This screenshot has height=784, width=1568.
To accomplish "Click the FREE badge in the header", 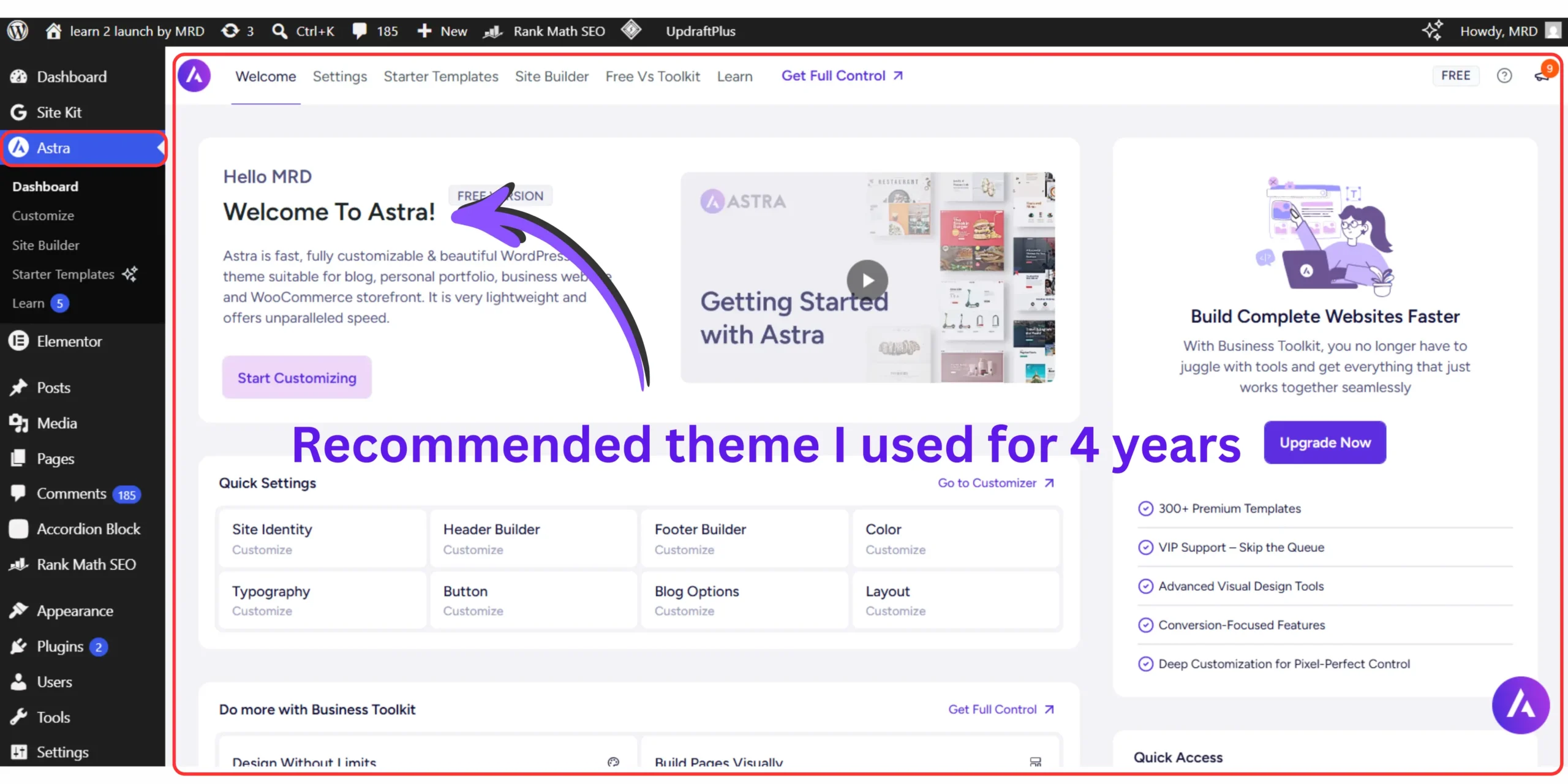I will click(x=1455, y=75).
